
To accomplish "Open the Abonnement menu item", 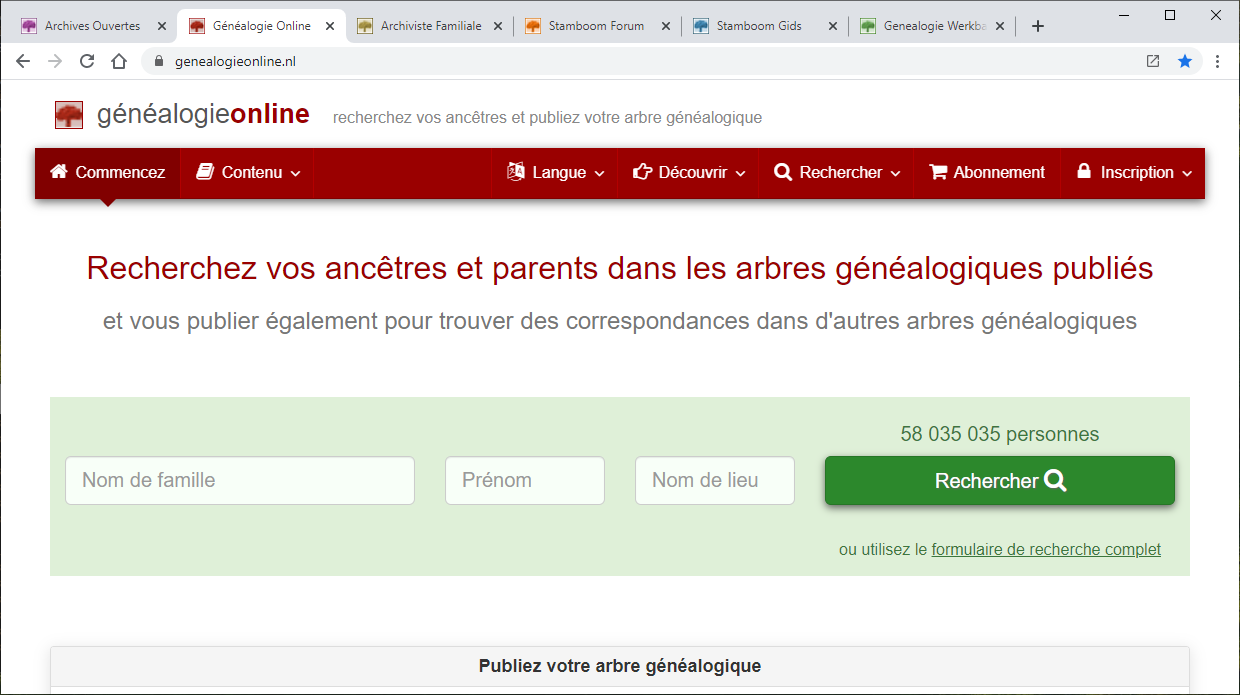I will point(987,172).
